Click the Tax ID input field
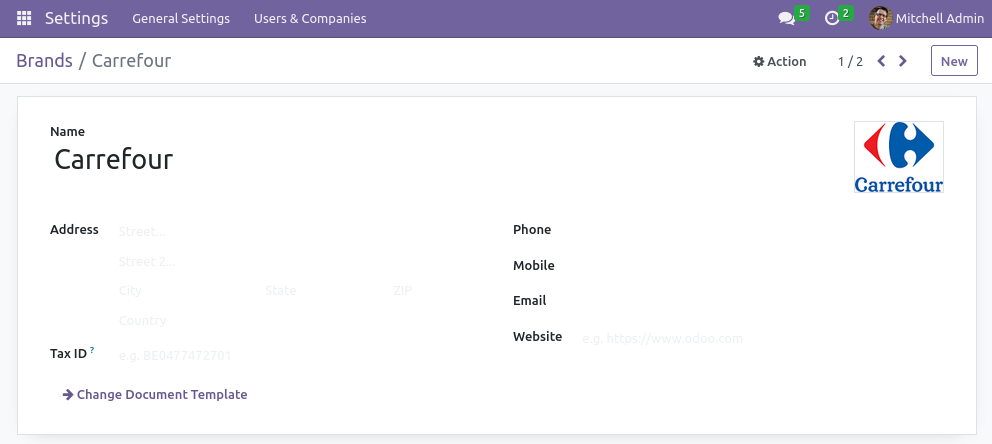 click(280, 355)
